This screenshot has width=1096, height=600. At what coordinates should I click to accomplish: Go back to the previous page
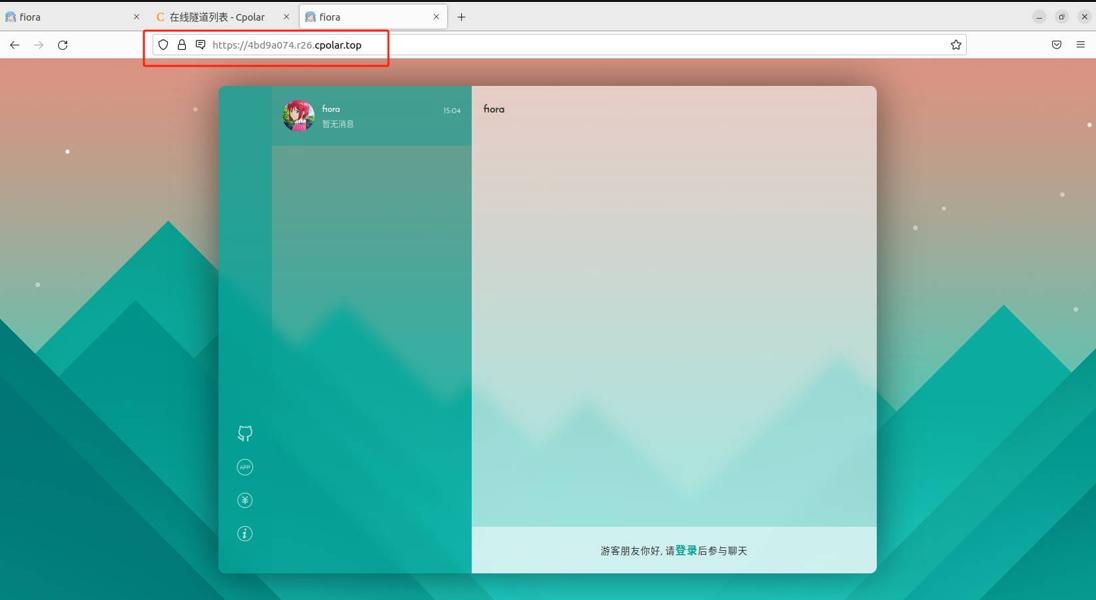tap(15, 45)
